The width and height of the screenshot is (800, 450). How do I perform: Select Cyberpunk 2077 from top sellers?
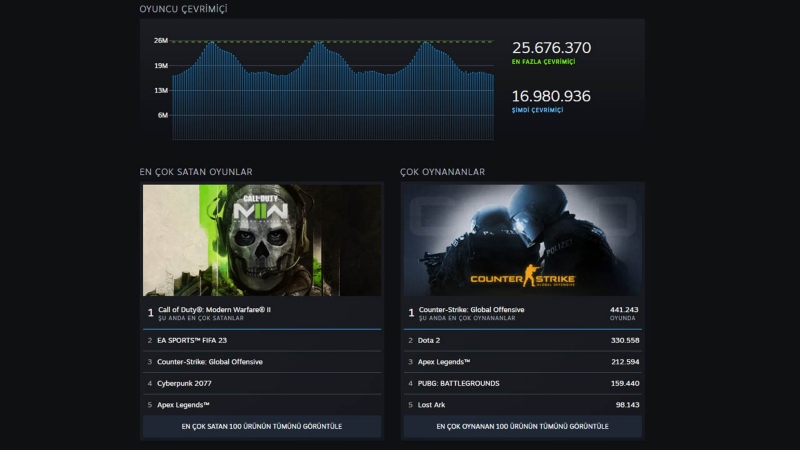point(185,383)
